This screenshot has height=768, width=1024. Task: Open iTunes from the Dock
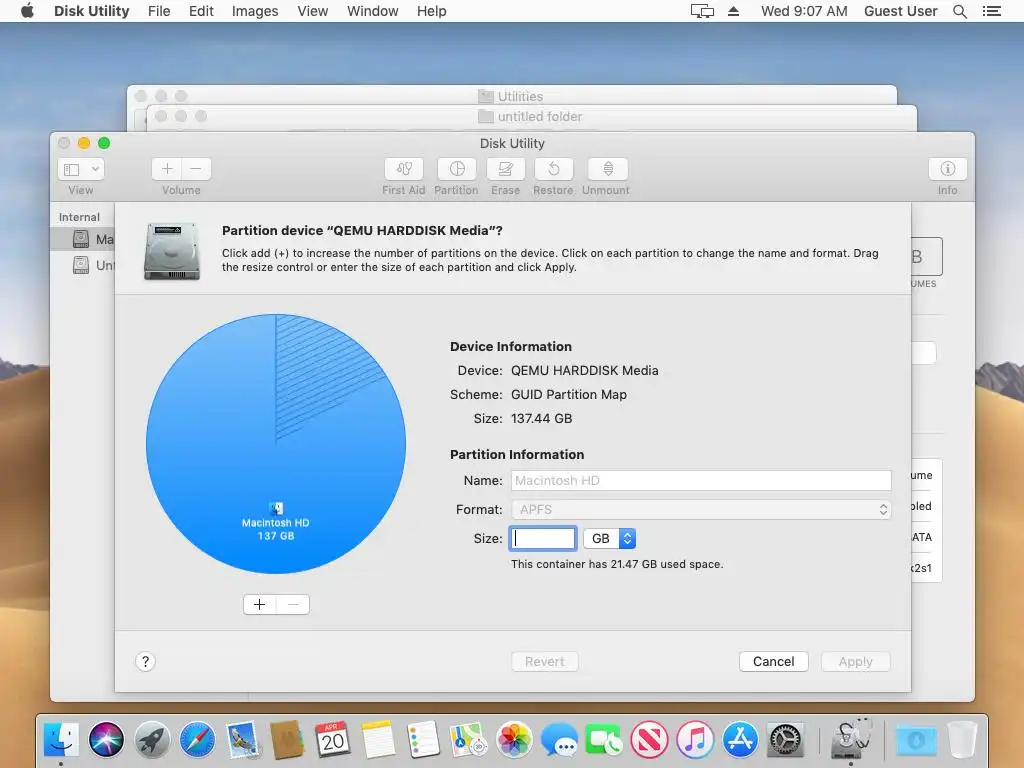point(695,740)
